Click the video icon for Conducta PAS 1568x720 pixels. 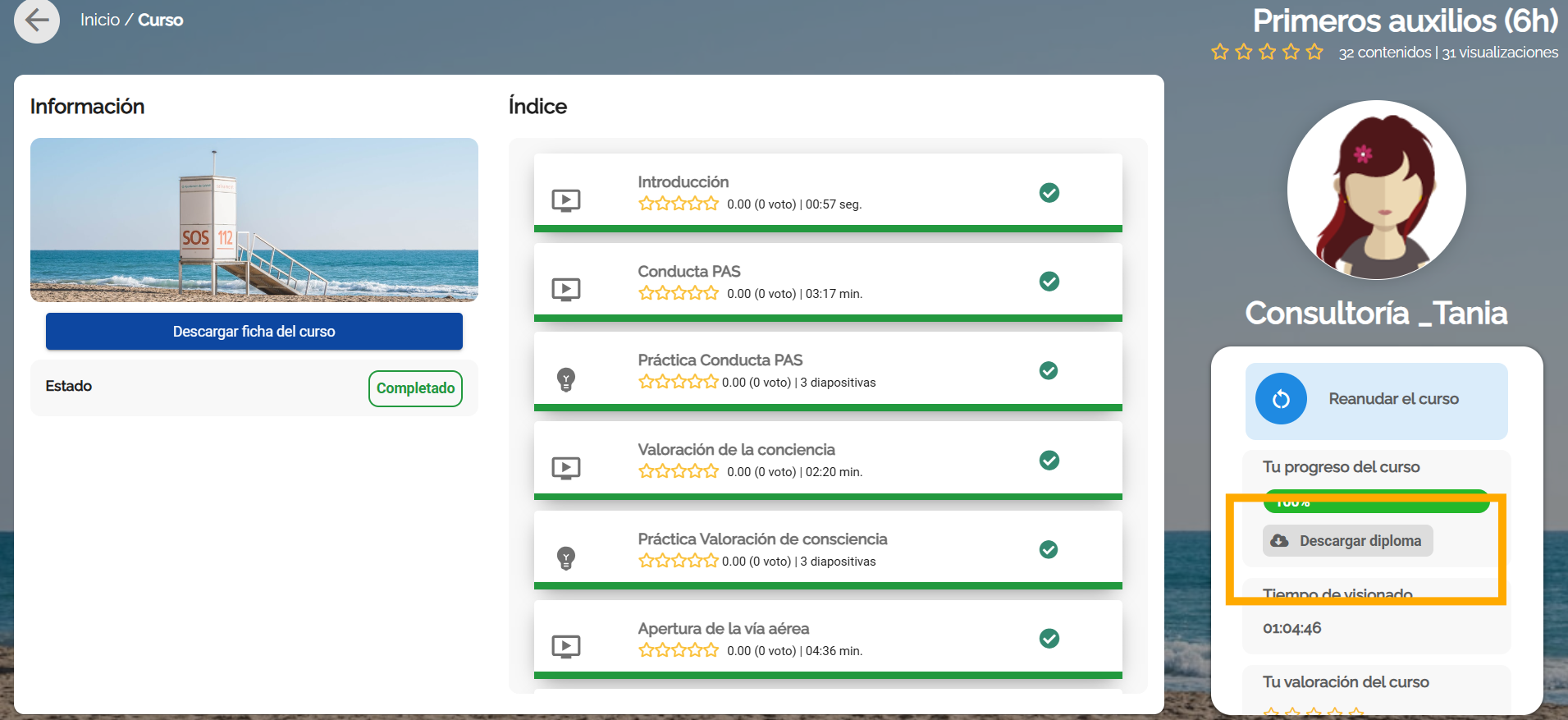click(x=566, y=289)
